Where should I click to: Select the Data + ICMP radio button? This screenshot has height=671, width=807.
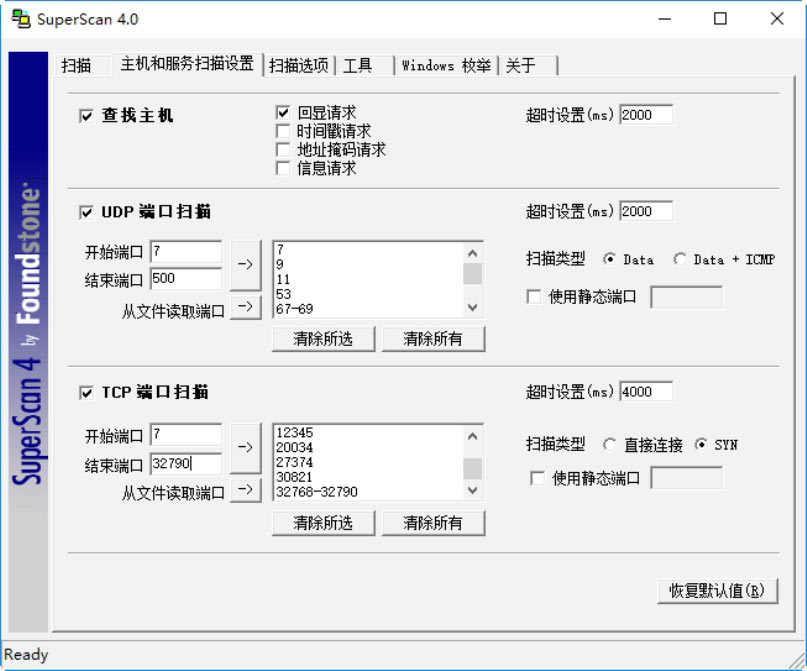(679, 259)
